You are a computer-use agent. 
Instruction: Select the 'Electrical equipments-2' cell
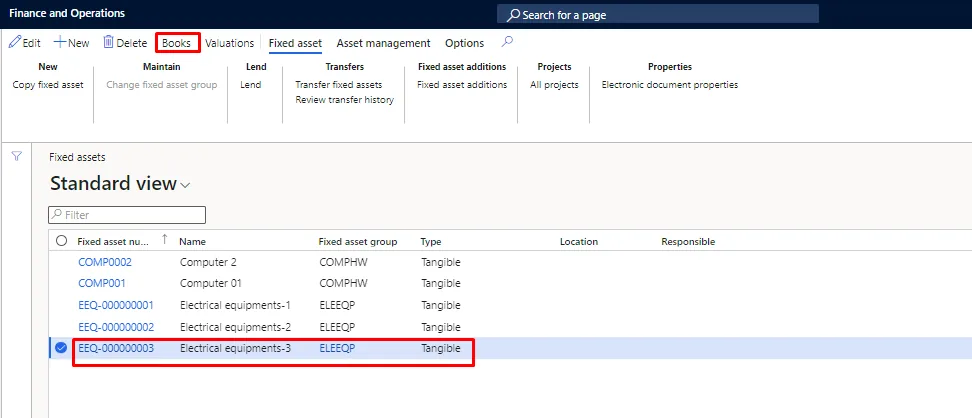tap(235, 327)
